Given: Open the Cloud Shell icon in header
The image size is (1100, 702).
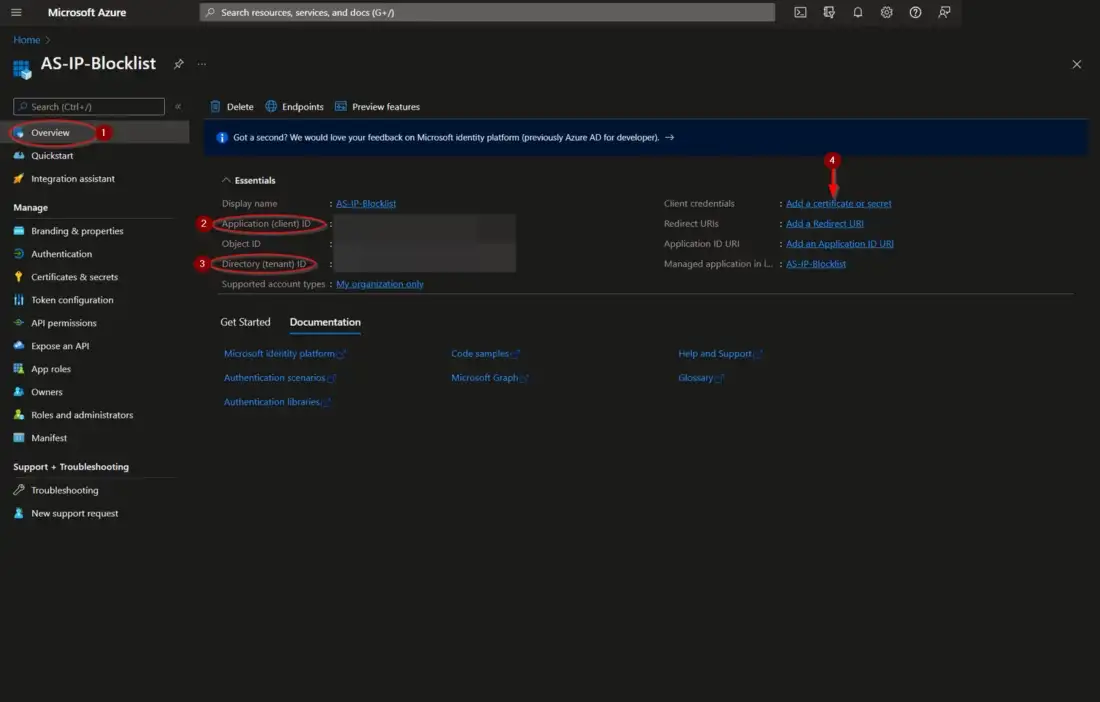Looking at the screenshot, I should click(800, 12).
